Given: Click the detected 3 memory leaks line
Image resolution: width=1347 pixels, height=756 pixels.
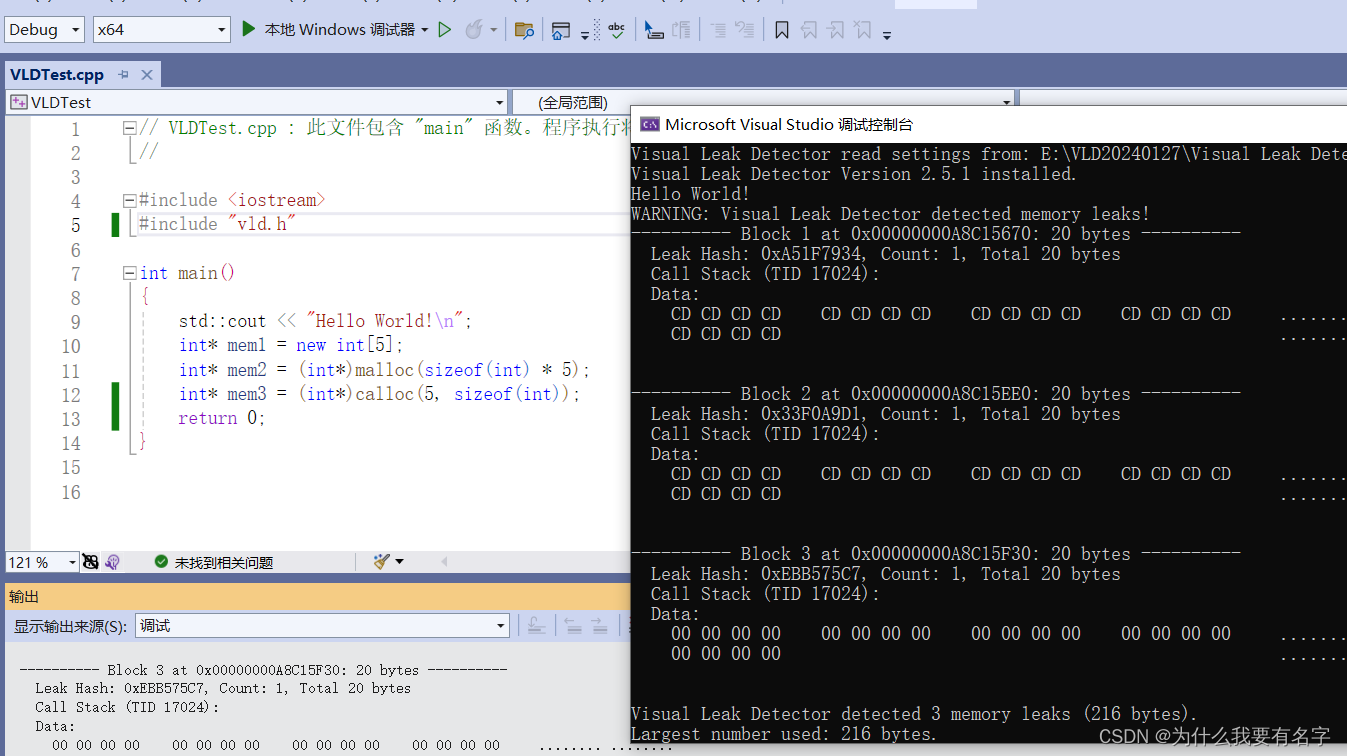Looking at the screenshot, I should click(914, 714).
